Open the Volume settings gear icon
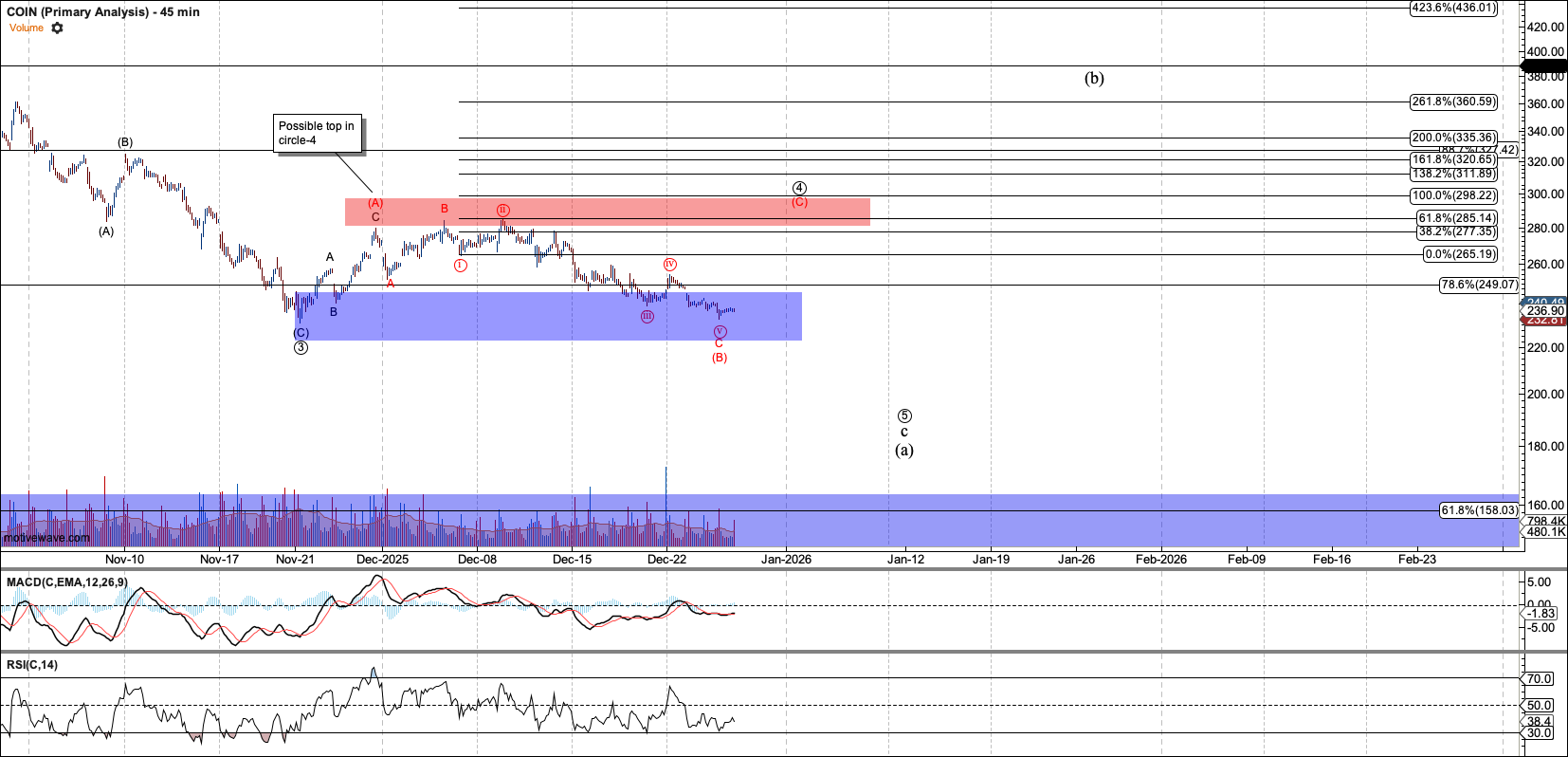 click(57, 28)
